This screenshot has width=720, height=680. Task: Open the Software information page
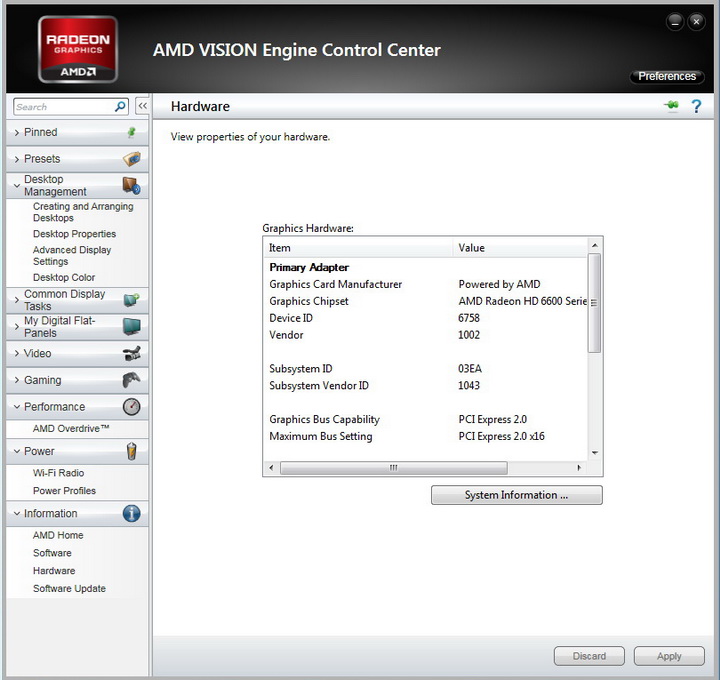point(52,553)
